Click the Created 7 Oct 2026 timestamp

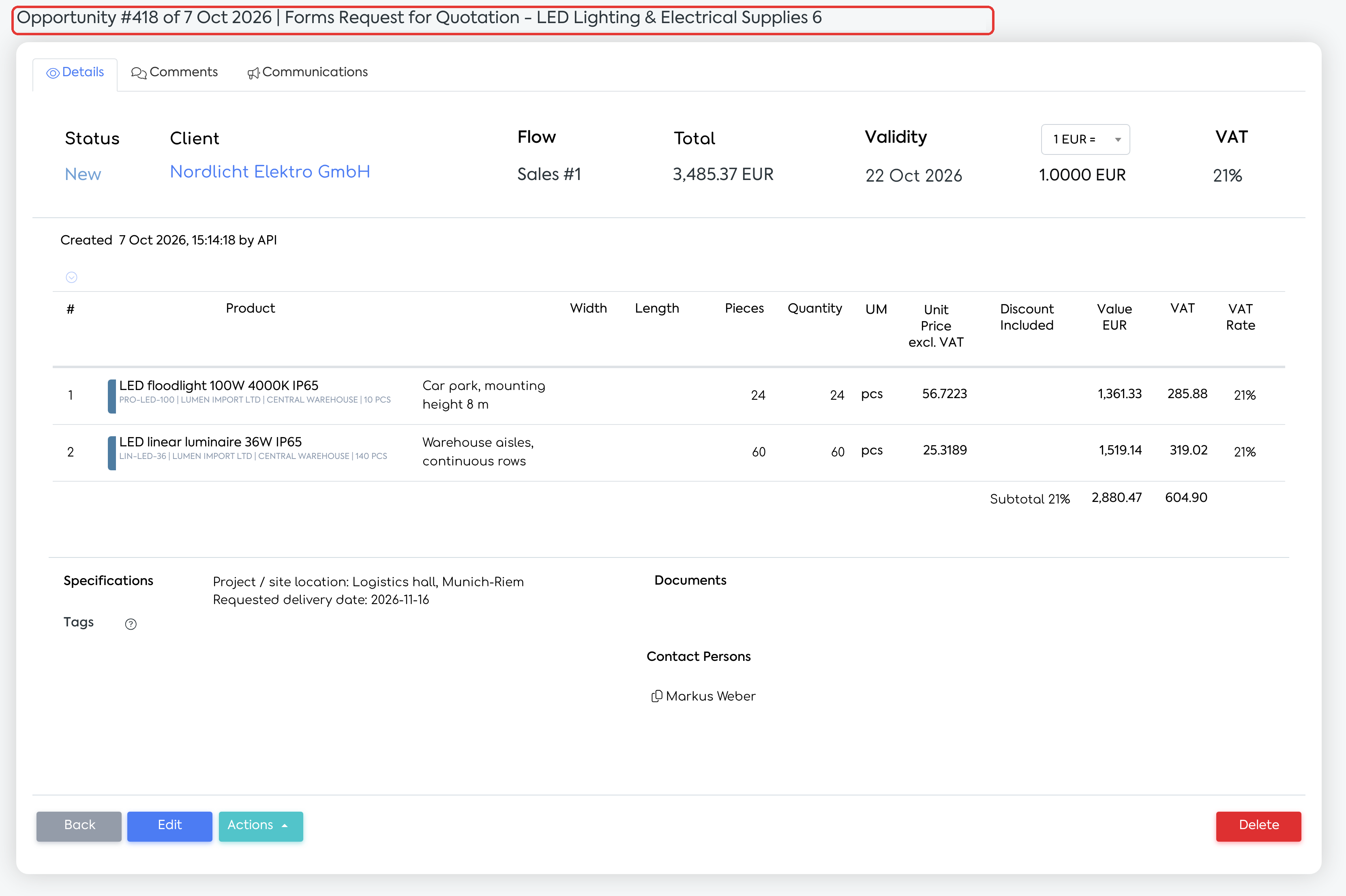point(169,240)
